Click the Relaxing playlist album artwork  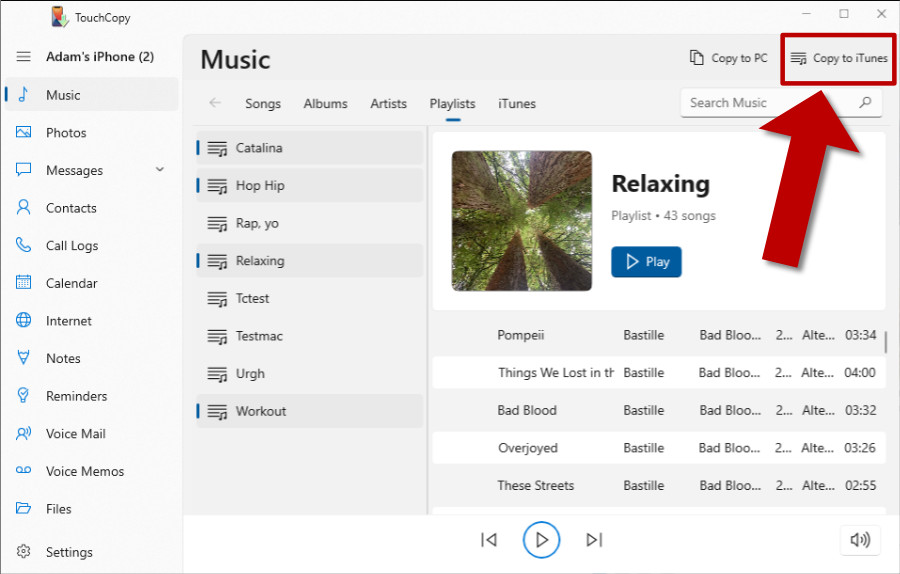[x=522, y=221]
